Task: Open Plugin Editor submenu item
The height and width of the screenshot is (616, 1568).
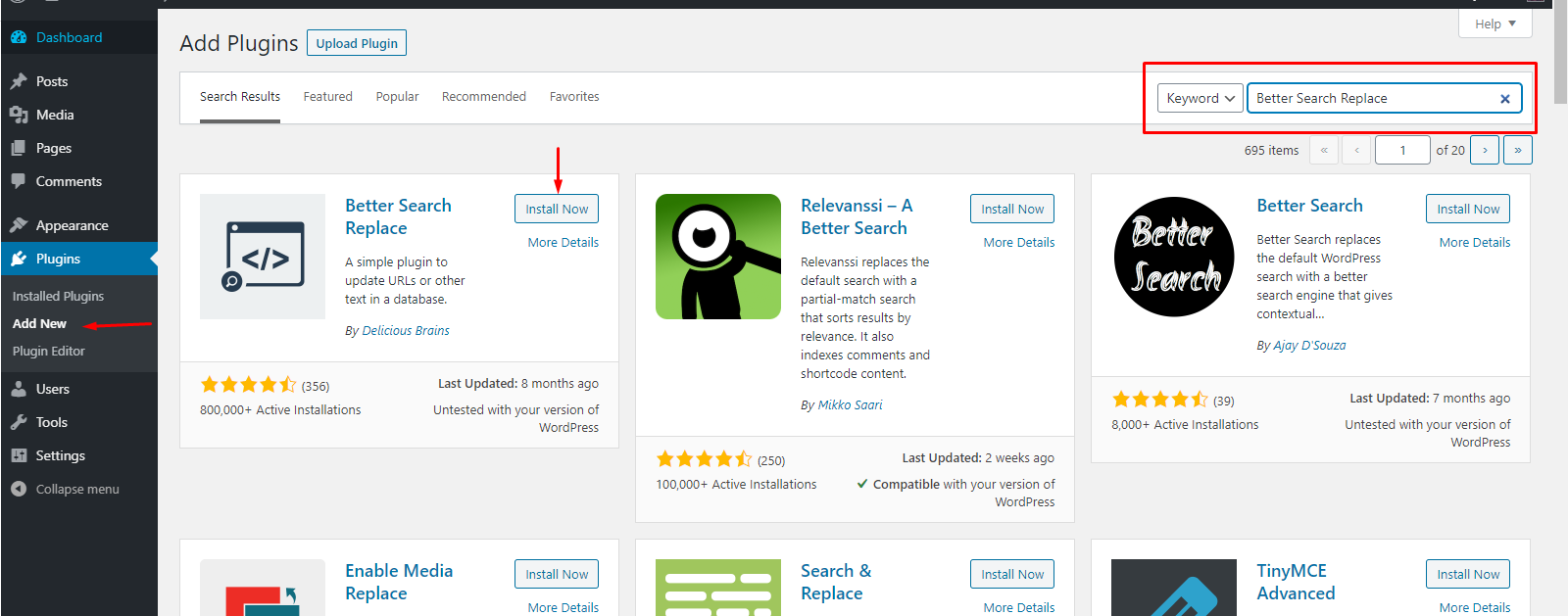Action: pos(49,351)
